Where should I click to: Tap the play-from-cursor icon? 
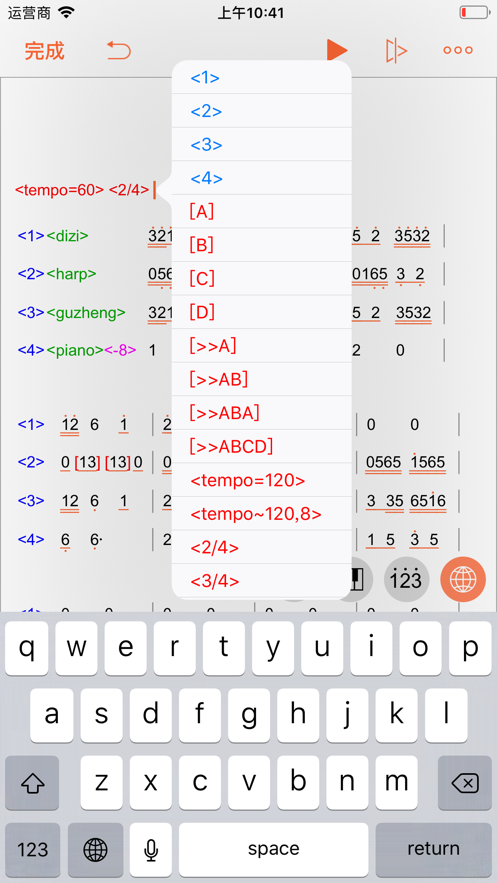coord(396,51)
